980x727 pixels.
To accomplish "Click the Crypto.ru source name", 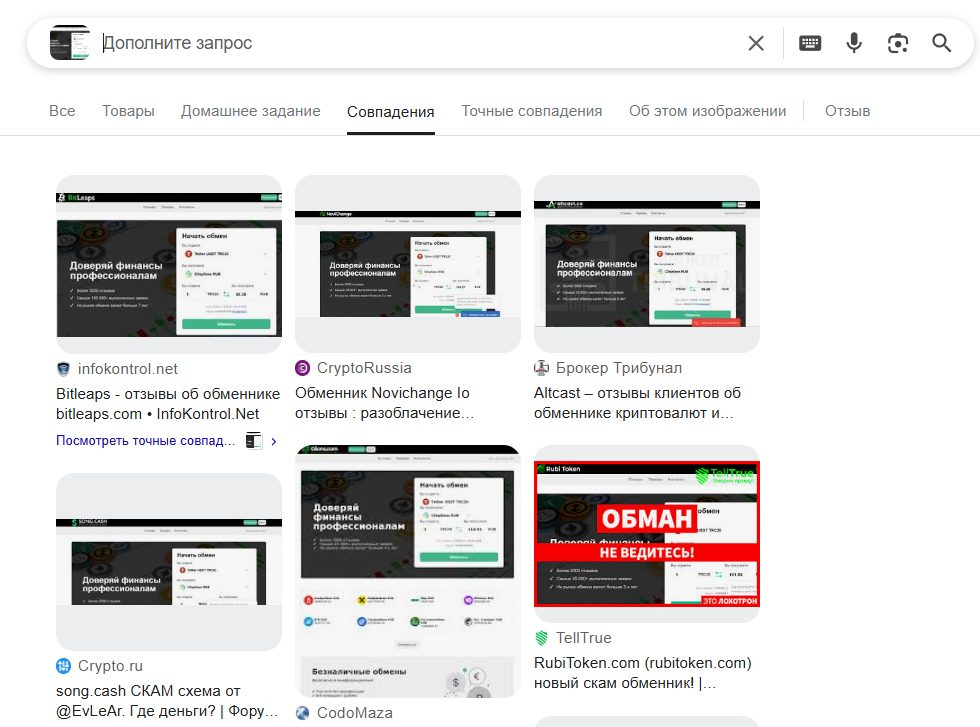I will click(110, 666).
